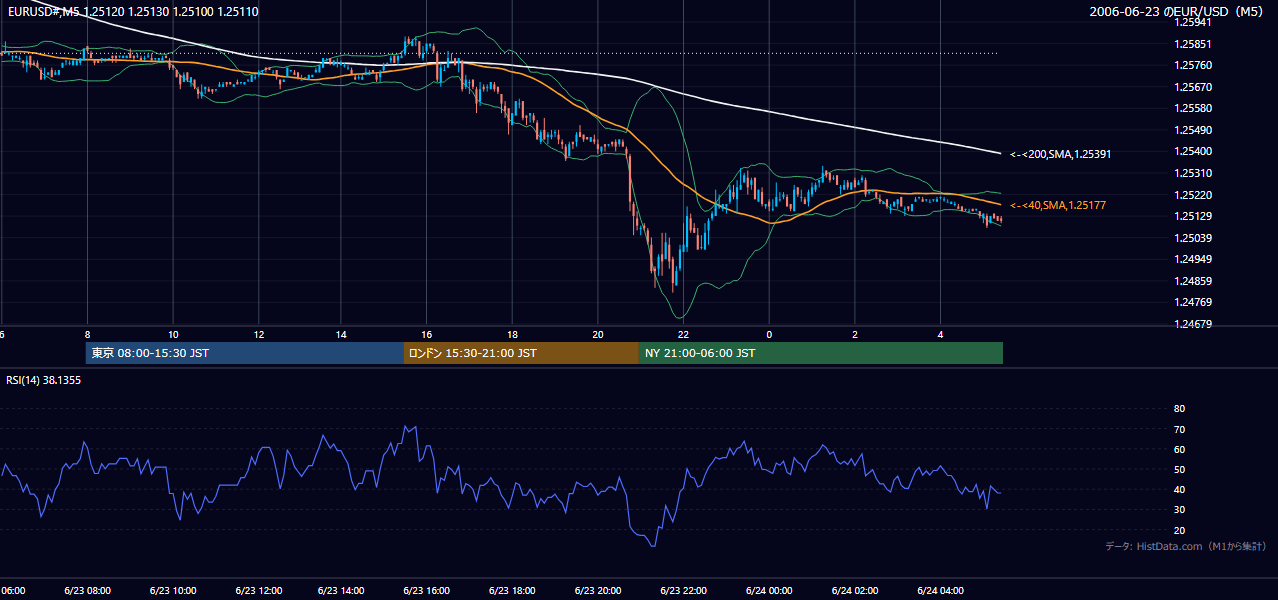The width and height of the screenshot is (1278, 600).
Task: Click hour label 0 under the price chart
Action: [770, 334]
